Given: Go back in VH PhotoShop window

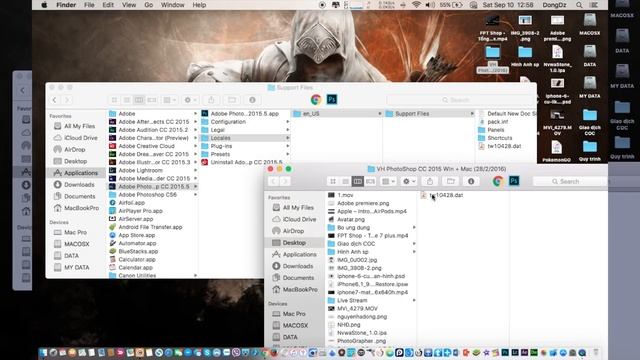Looking at the screenshot, I should 273,181.
